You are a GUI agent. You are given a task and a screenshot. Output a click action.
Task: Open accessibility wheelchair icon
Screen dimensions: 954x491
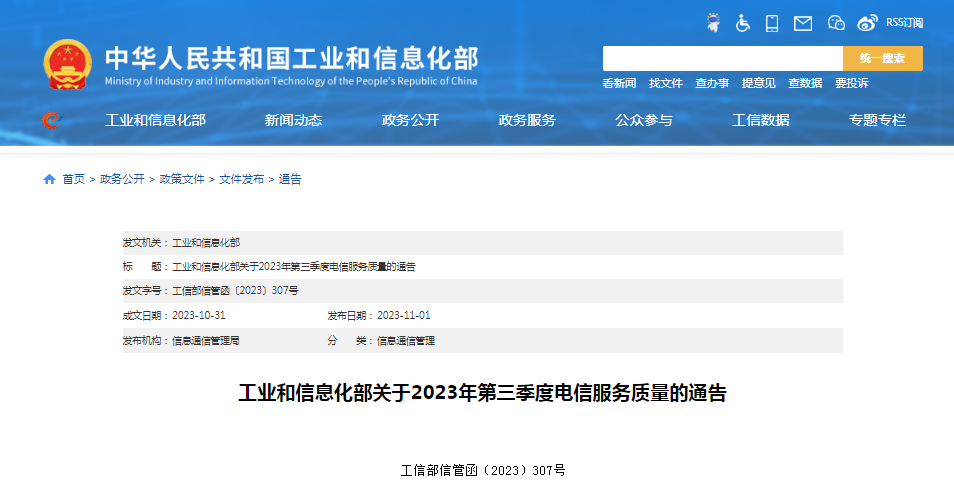tap(742, 23)
